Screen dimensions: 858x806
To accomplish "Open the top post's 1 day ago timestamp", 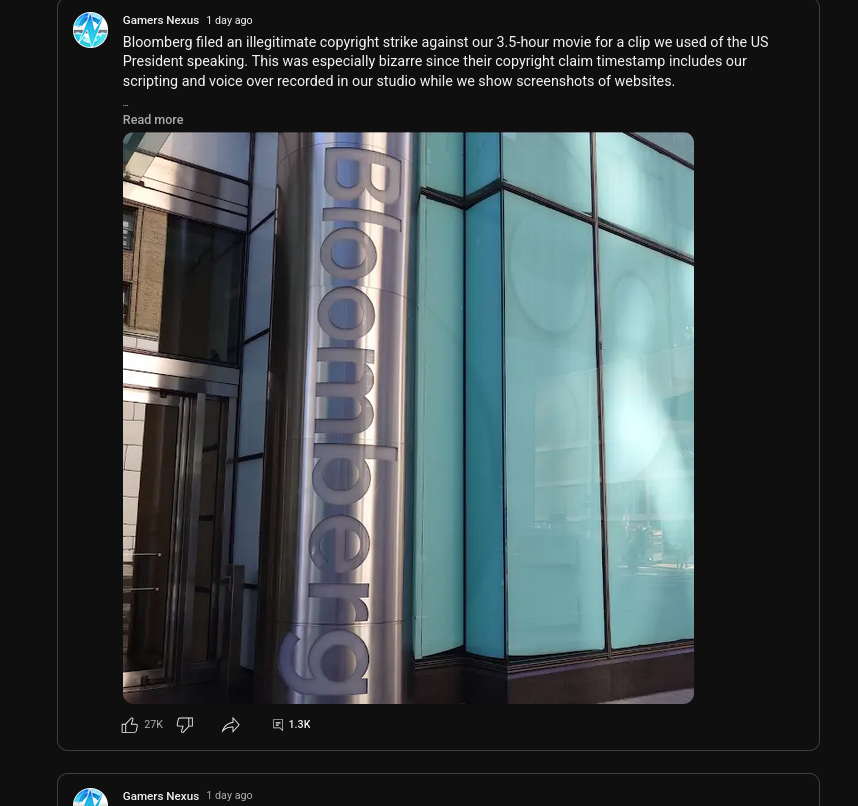I will (229, 20).
